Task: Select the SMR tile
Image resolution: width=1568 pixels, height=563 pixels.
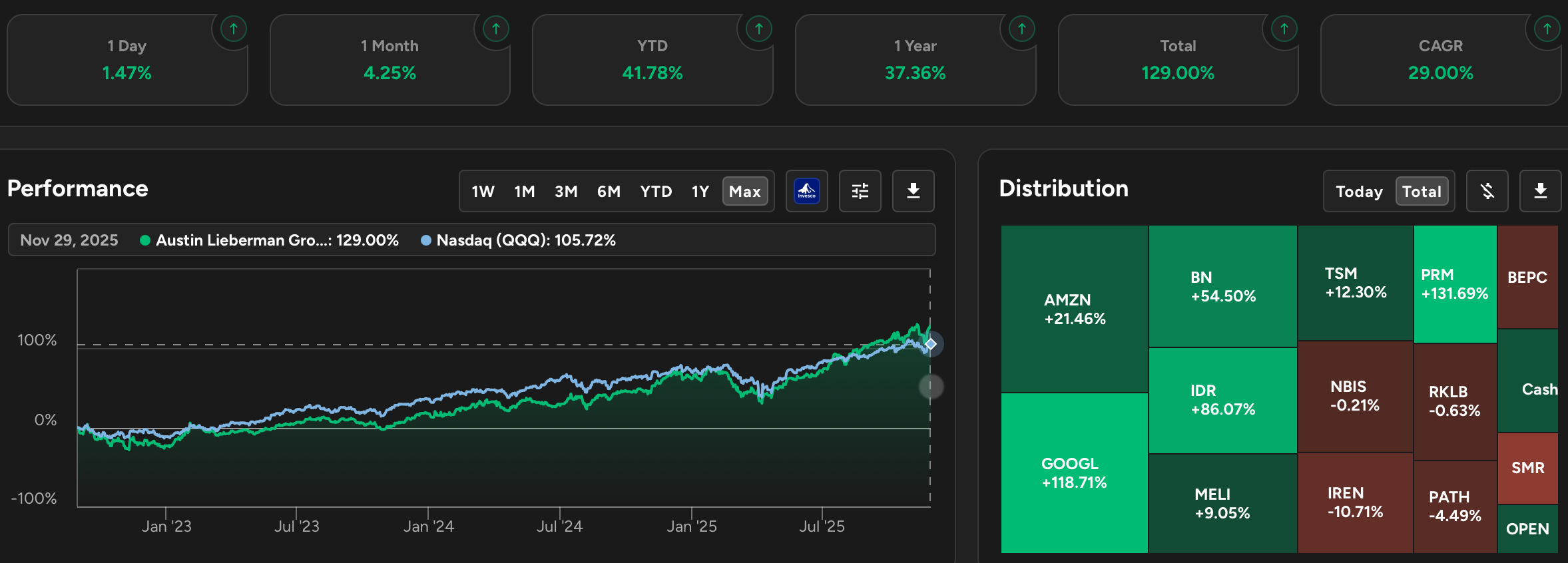Action: click(x=1527, y=468)
